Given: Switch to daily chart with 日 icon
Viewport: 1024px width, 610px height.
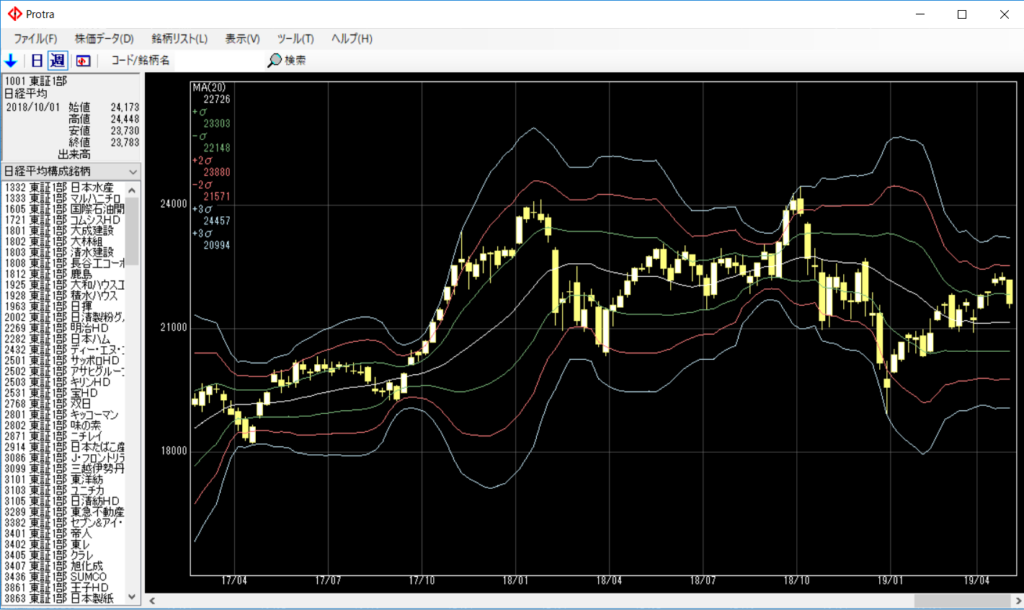Looking at the screenshot, I should point(37,61).
